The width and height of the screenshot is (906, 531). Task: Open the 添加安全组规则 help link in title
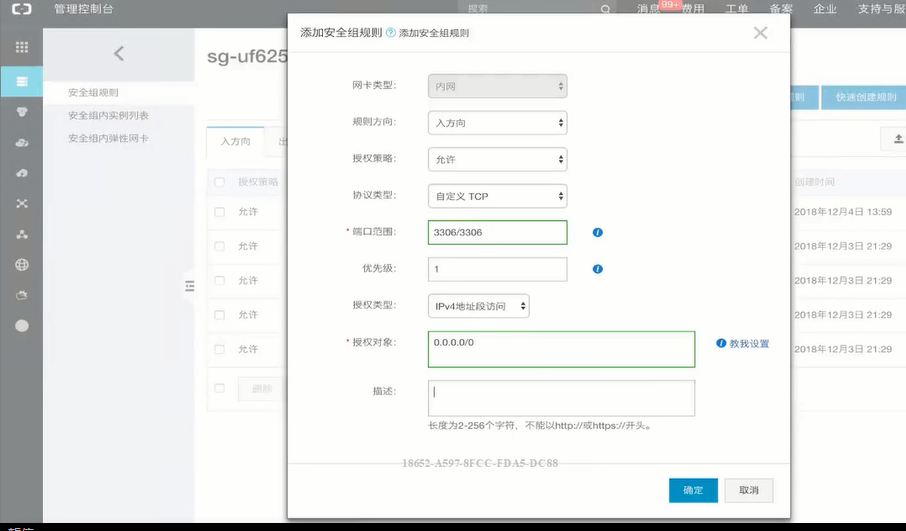click(x=433, y=33)
